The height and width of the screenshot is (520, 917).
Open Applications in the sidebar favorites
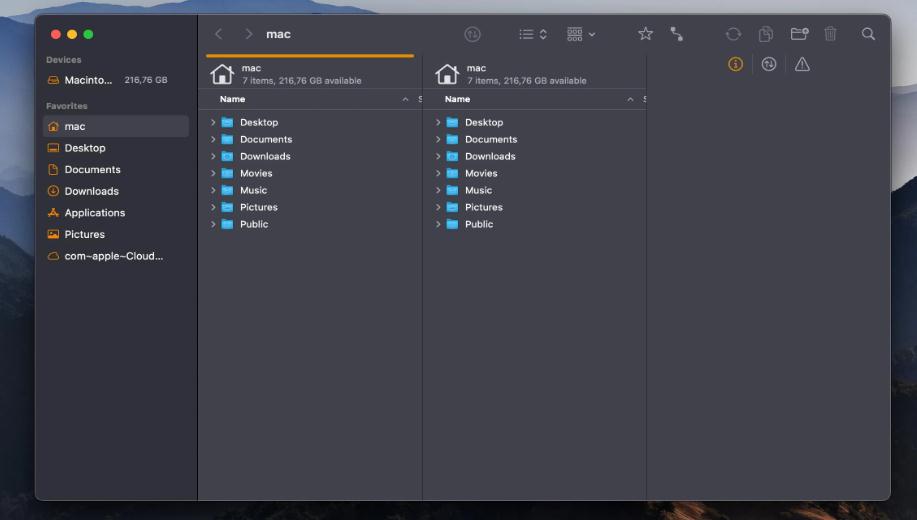pos(94,213)
